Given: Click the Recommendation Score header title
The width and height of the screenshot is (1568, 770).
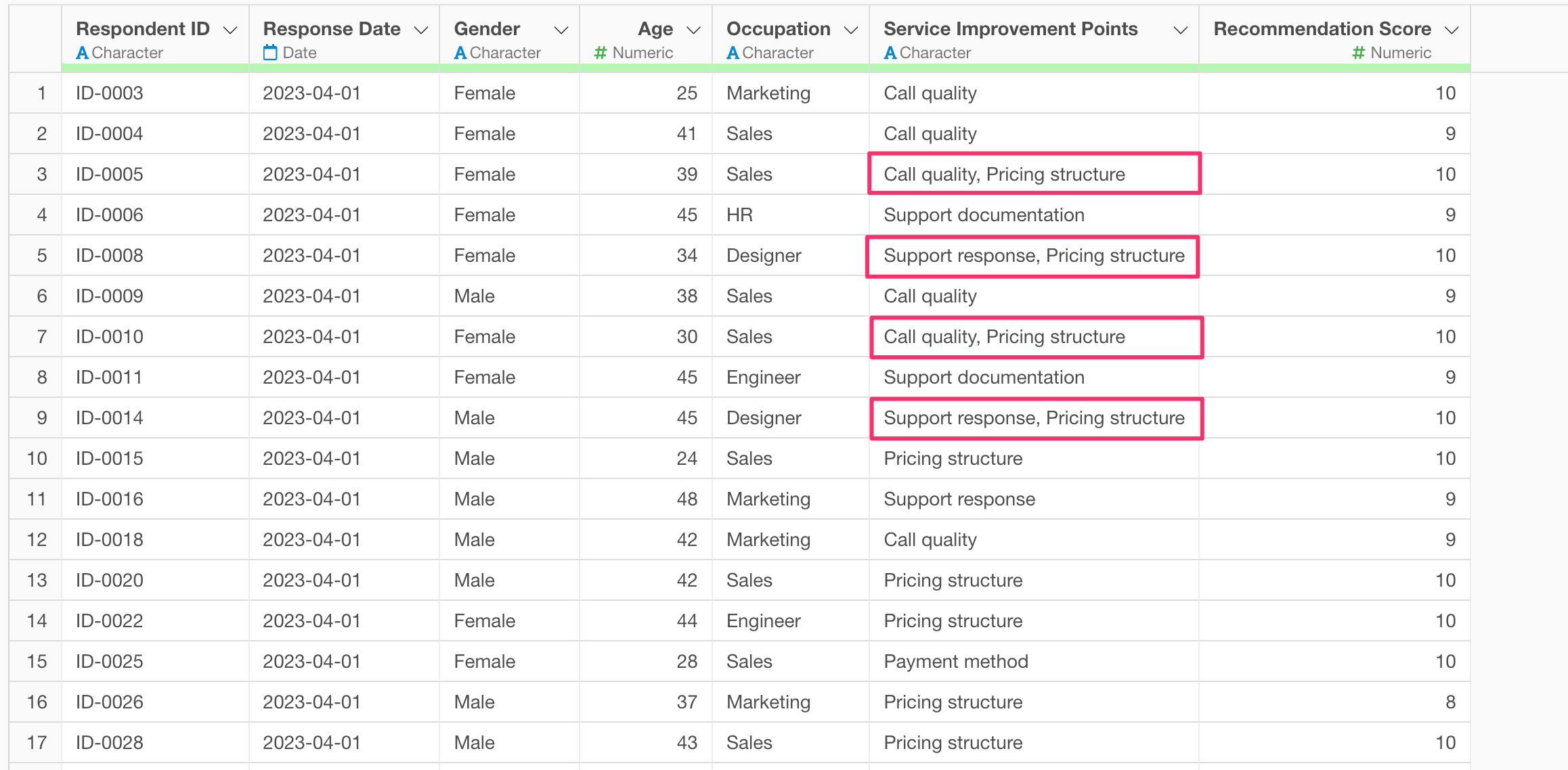Looking at the screenshot, I should click(x=1322, y=28).
